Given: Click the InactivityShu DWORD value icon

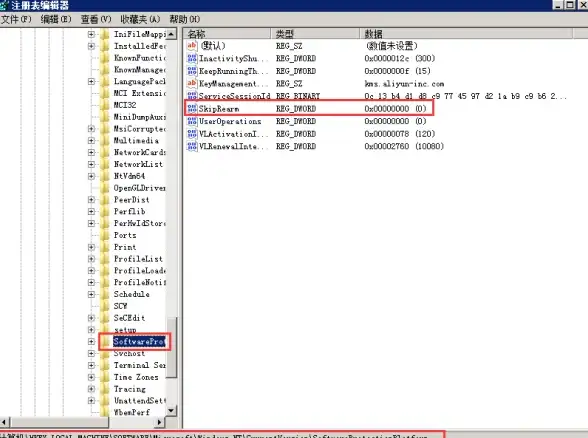Looking at the screenshot, I should 192,58.
